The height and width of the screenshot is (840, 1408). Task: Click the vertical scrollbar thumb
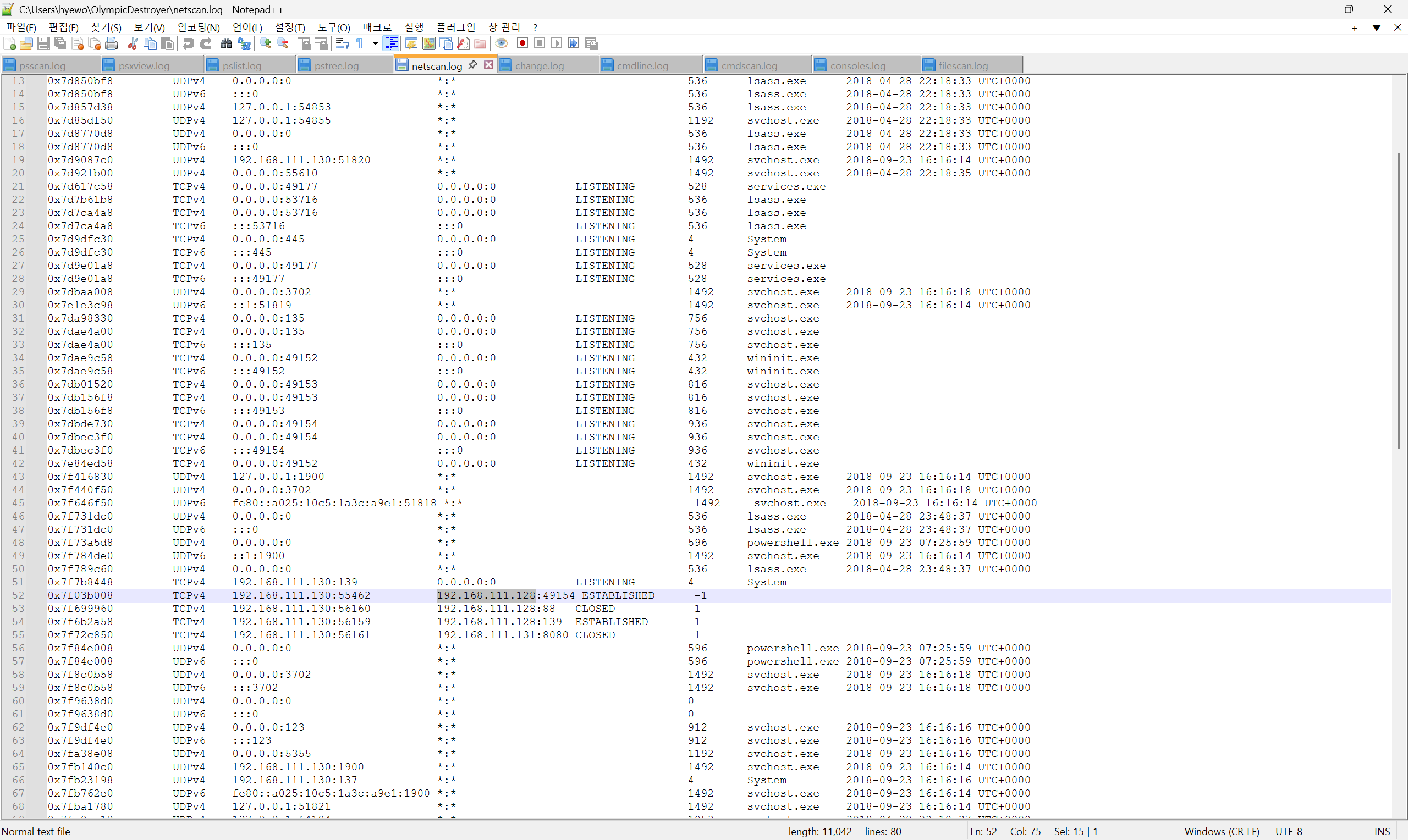[x=1399, y=300]
